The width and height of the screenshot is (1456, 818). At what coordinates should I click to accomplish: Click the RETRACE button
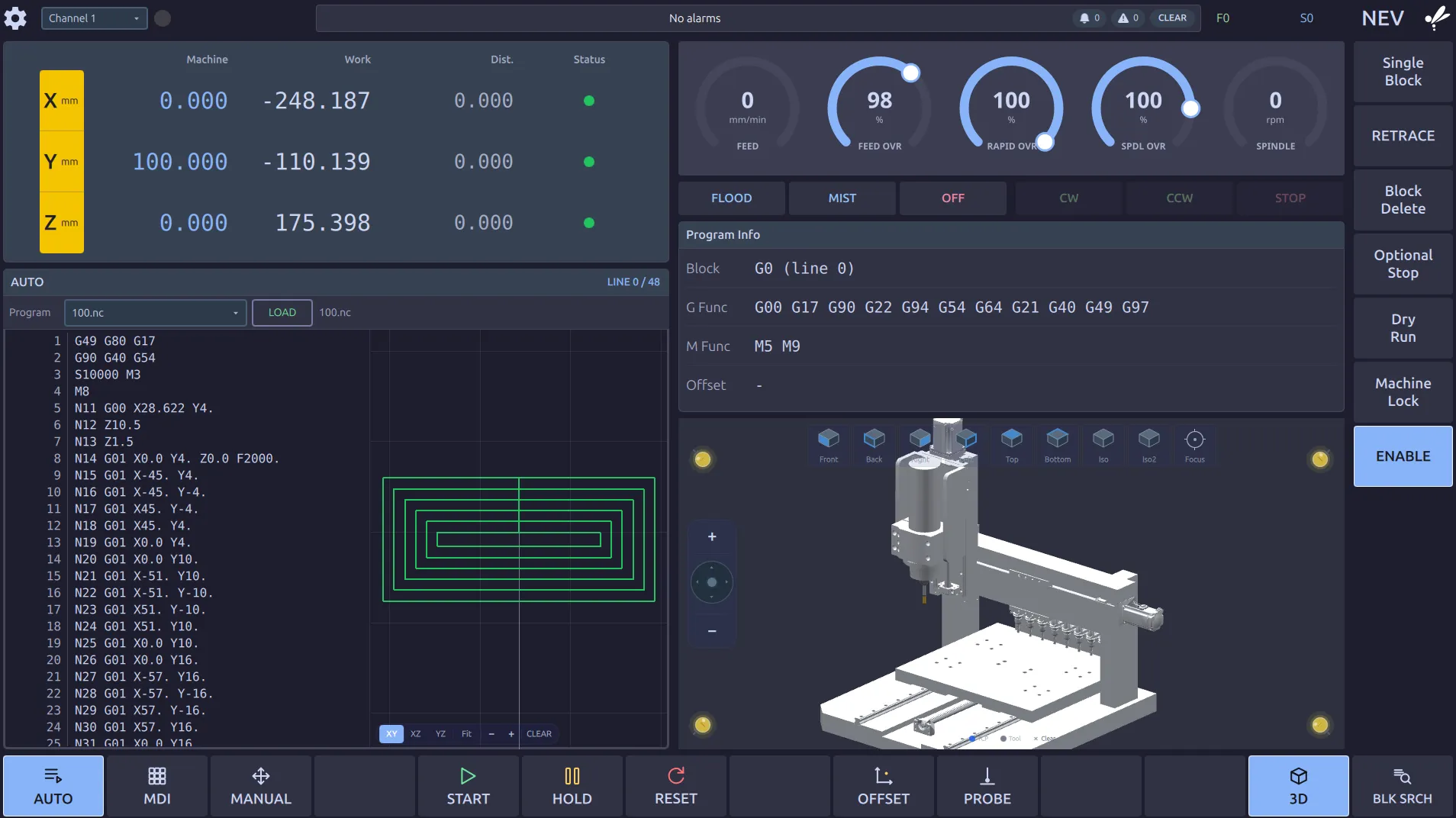(1403, 136)
